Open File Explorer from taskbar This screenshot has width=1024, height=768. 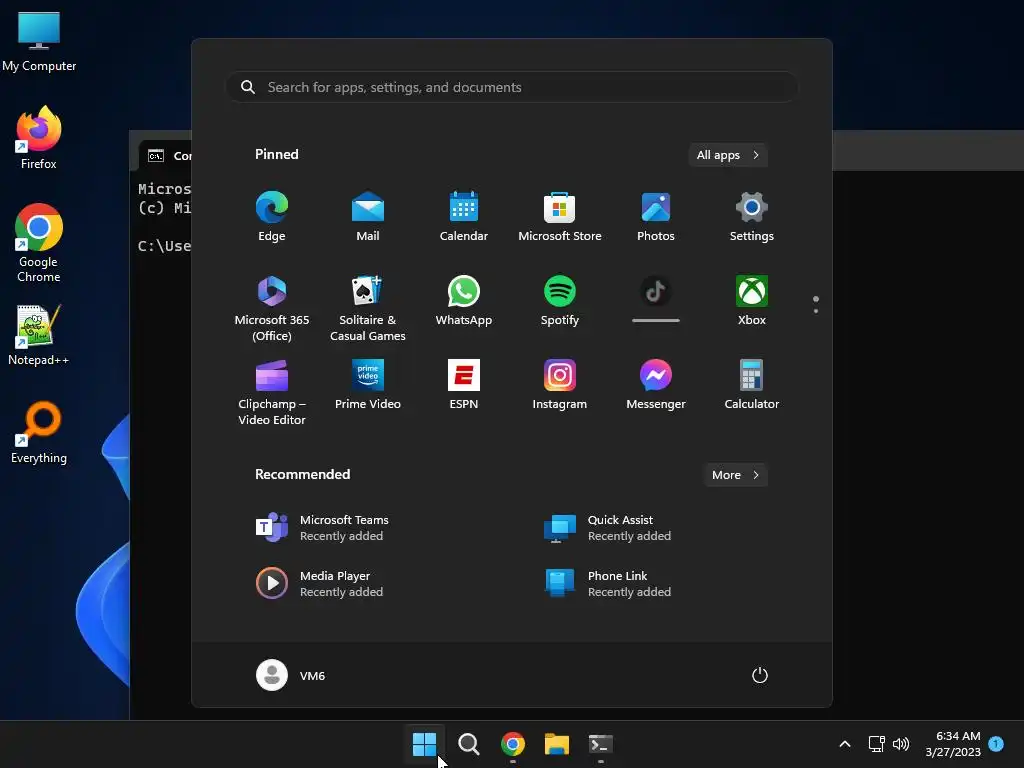point(557,744)
